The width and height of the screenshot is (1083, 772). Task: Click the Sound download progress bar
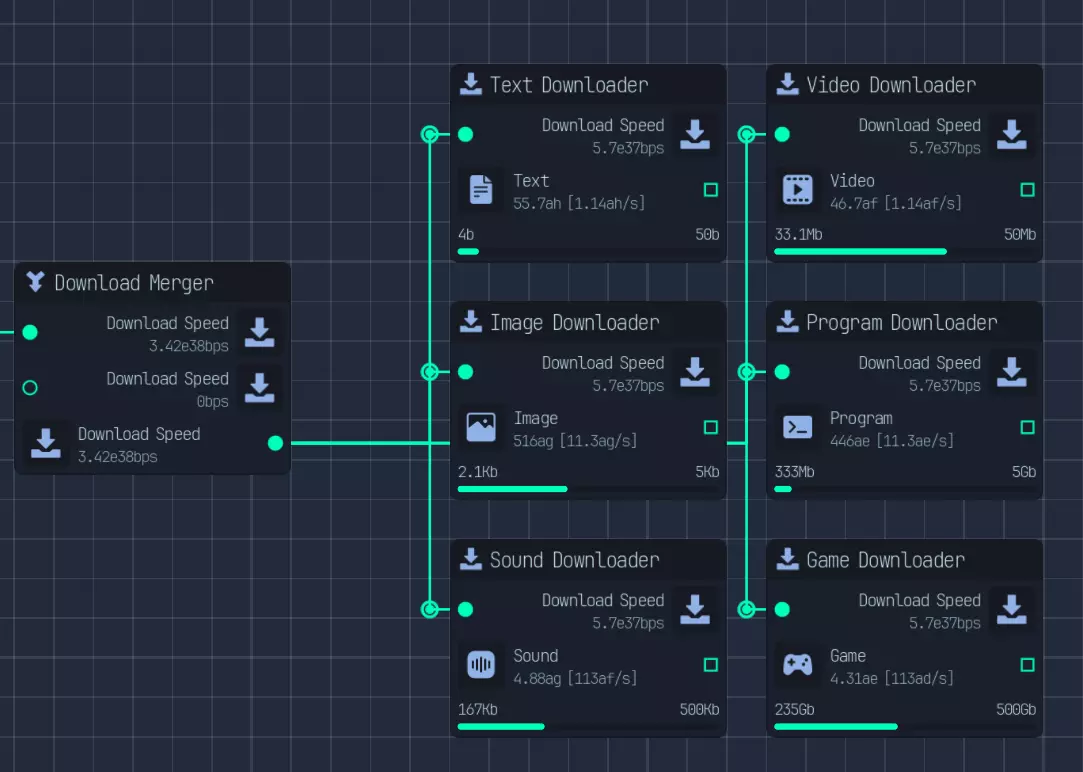(x=588, y=726)
